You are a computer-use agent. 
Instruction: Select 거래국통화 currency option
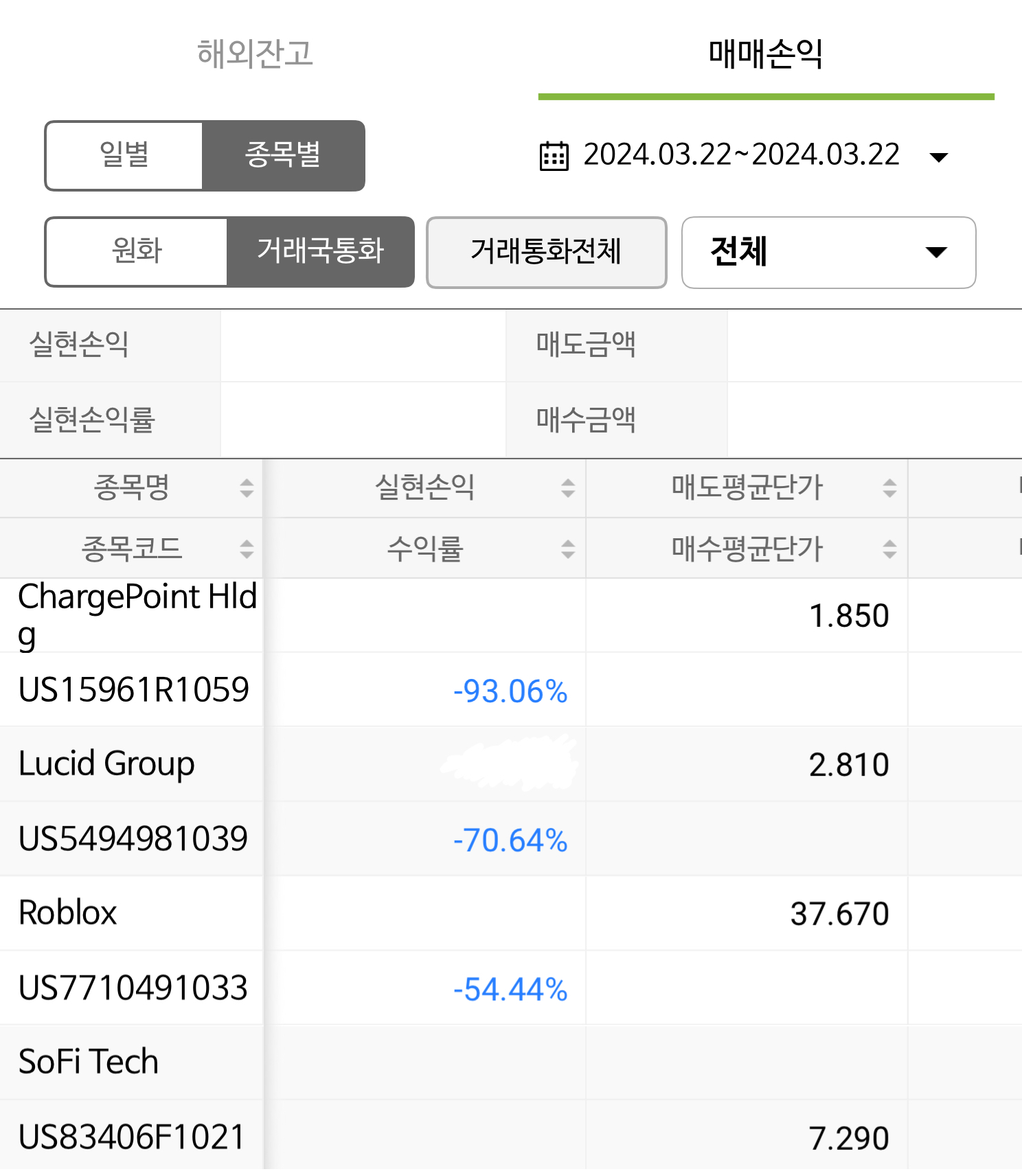point(321,252)
